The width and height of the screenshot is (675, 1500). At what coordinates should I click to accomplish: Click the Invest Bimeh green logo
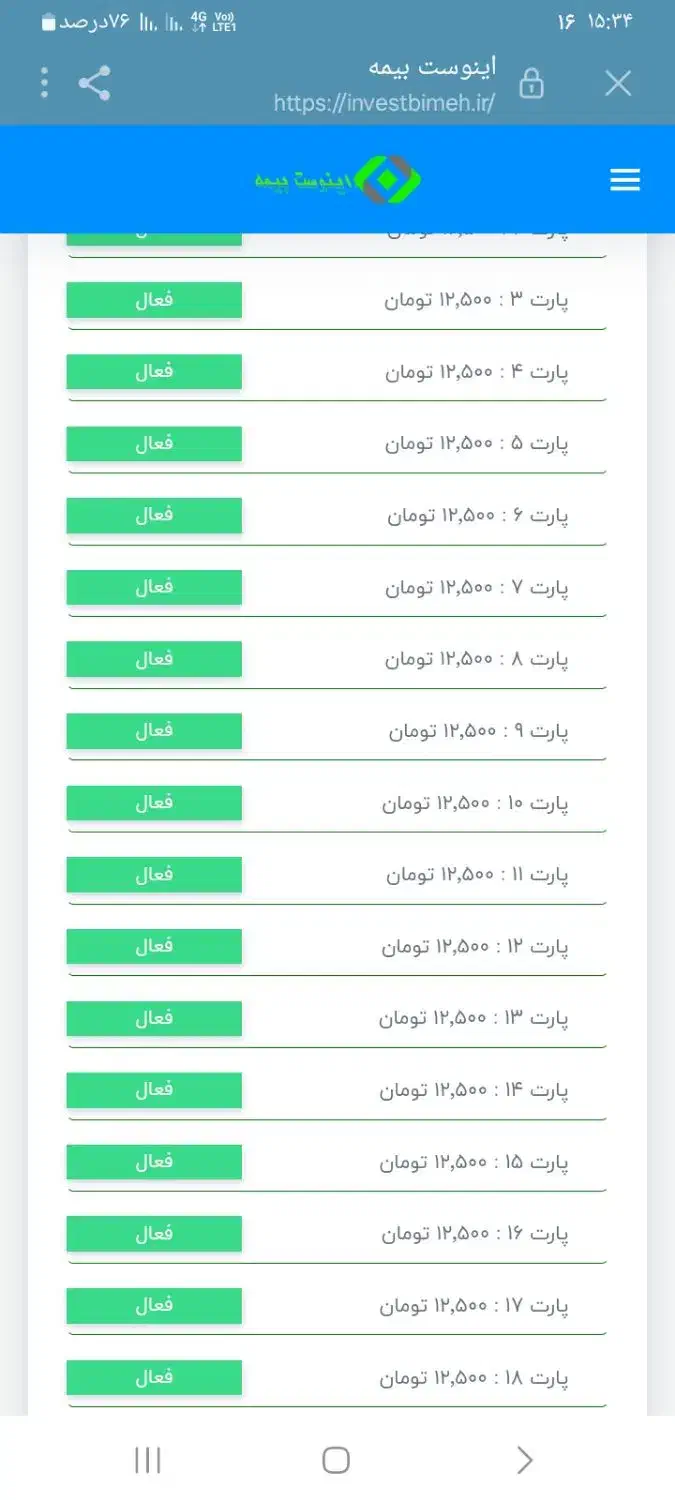pyautogui.click(x=337, y=180)
